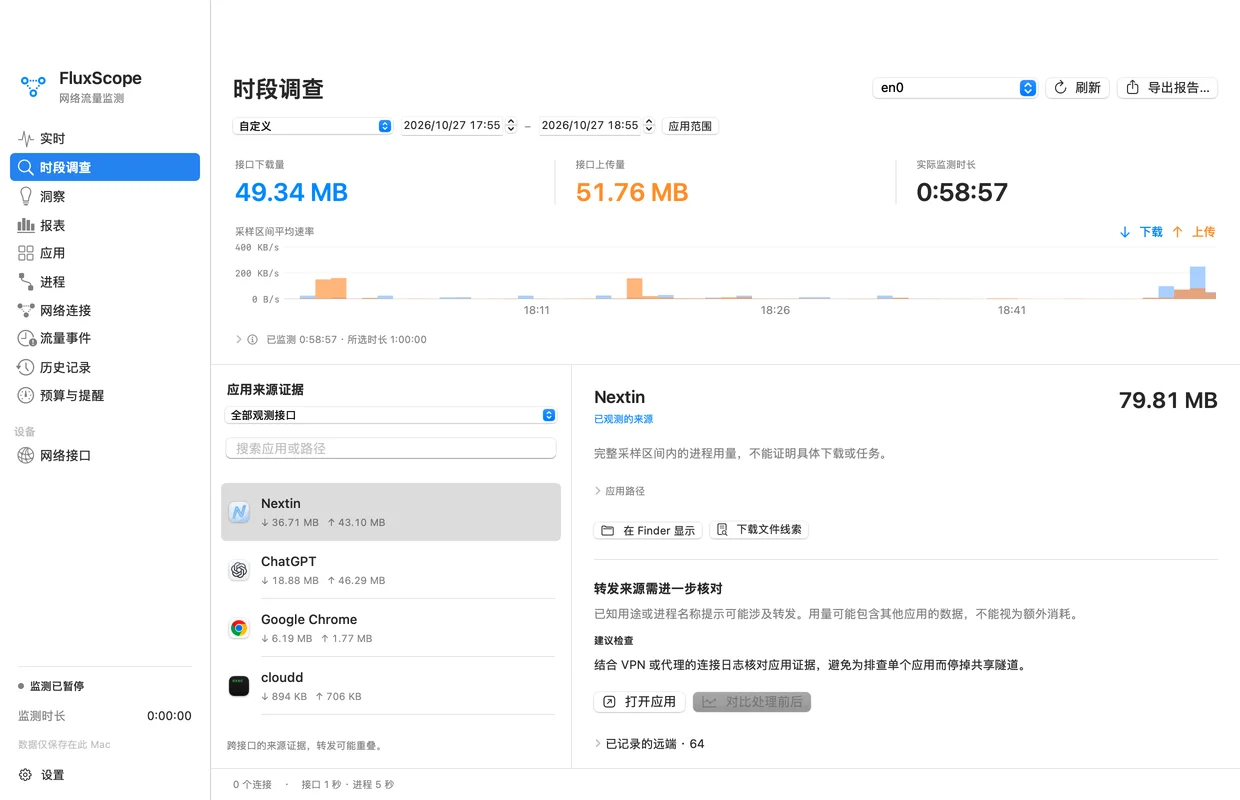The width and height of the screenshot is (1240, 800).
Task: Click the info icon beside 已监测 0:58:57
Action: (253, 340)
